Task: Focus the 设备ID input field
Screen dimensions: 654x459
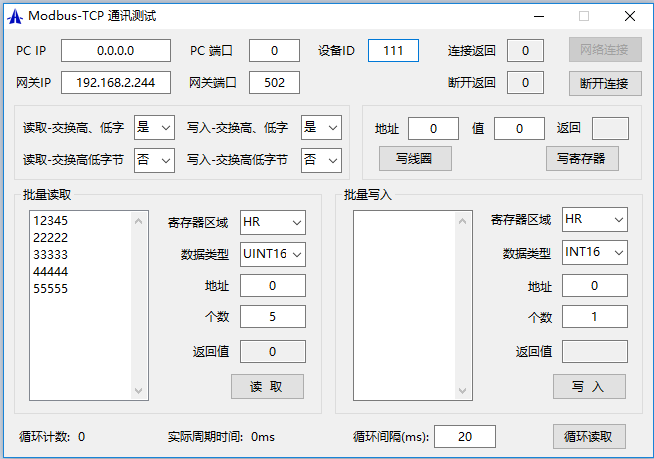Action: [x=393, y=51]
